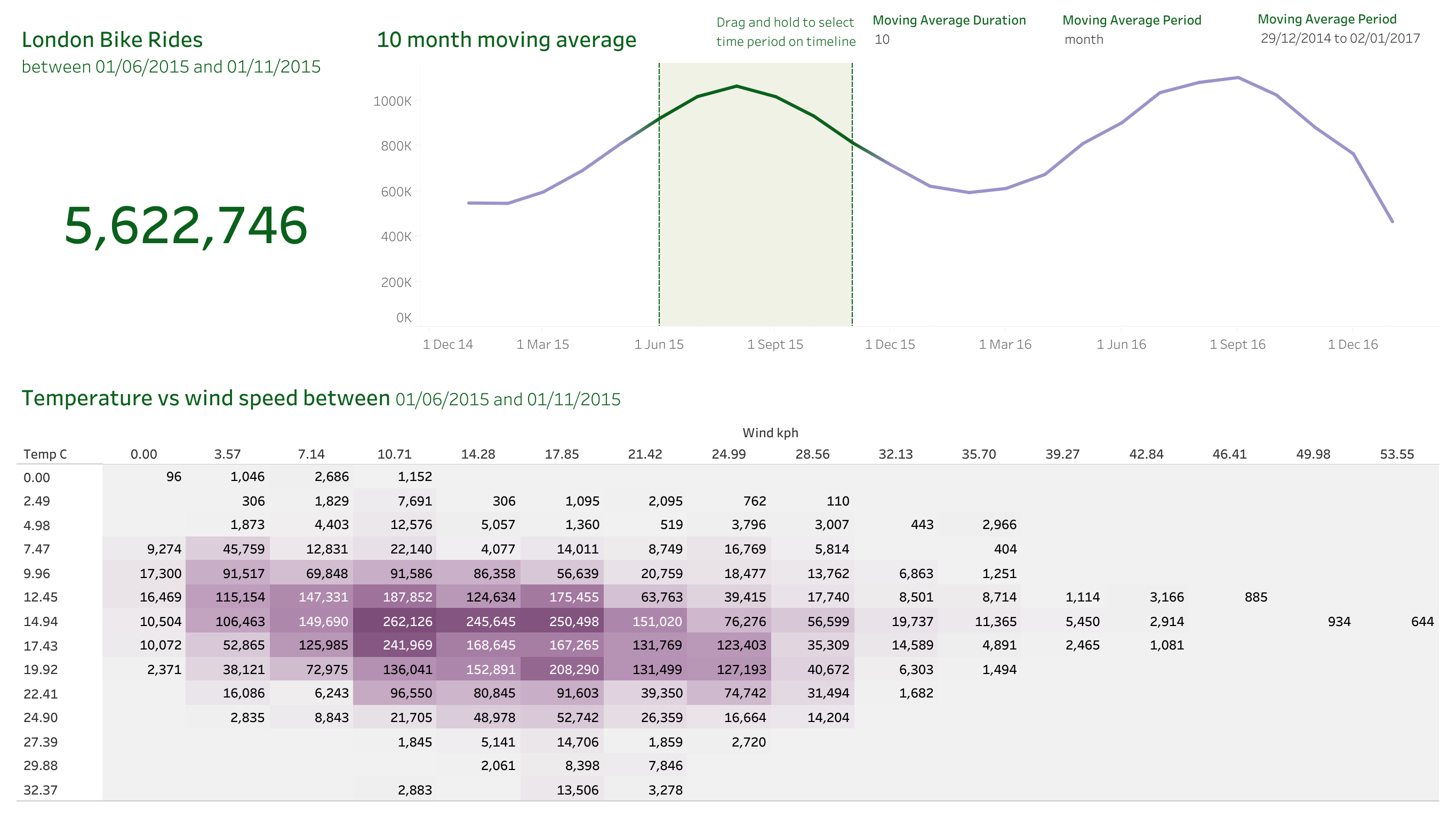Click the heatmap cell with 208,290
The width and height of the screenshot is (1456, 818).
(562, 669)
